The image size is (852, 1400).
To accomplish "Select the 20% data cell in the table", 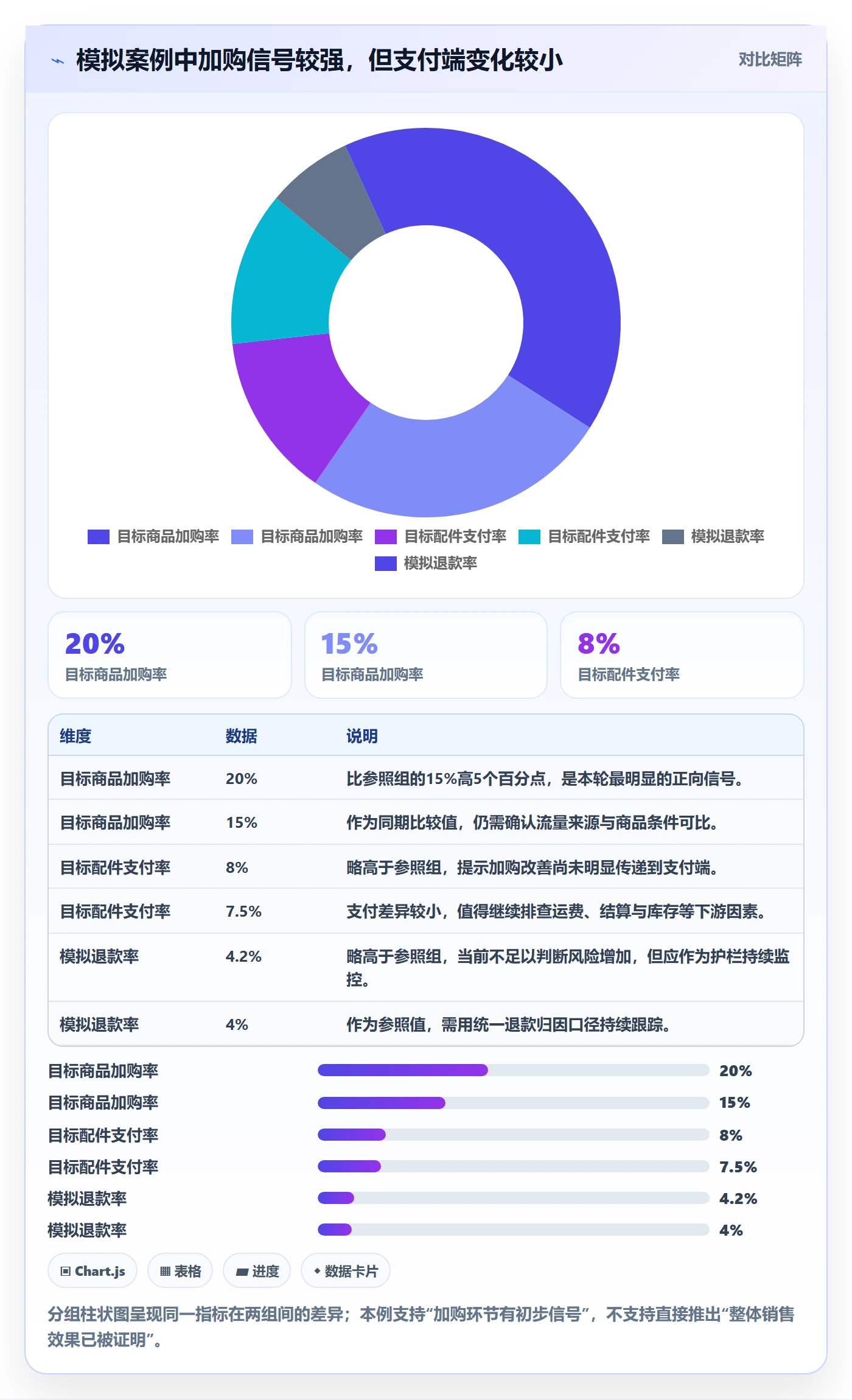I will (242, 779).
